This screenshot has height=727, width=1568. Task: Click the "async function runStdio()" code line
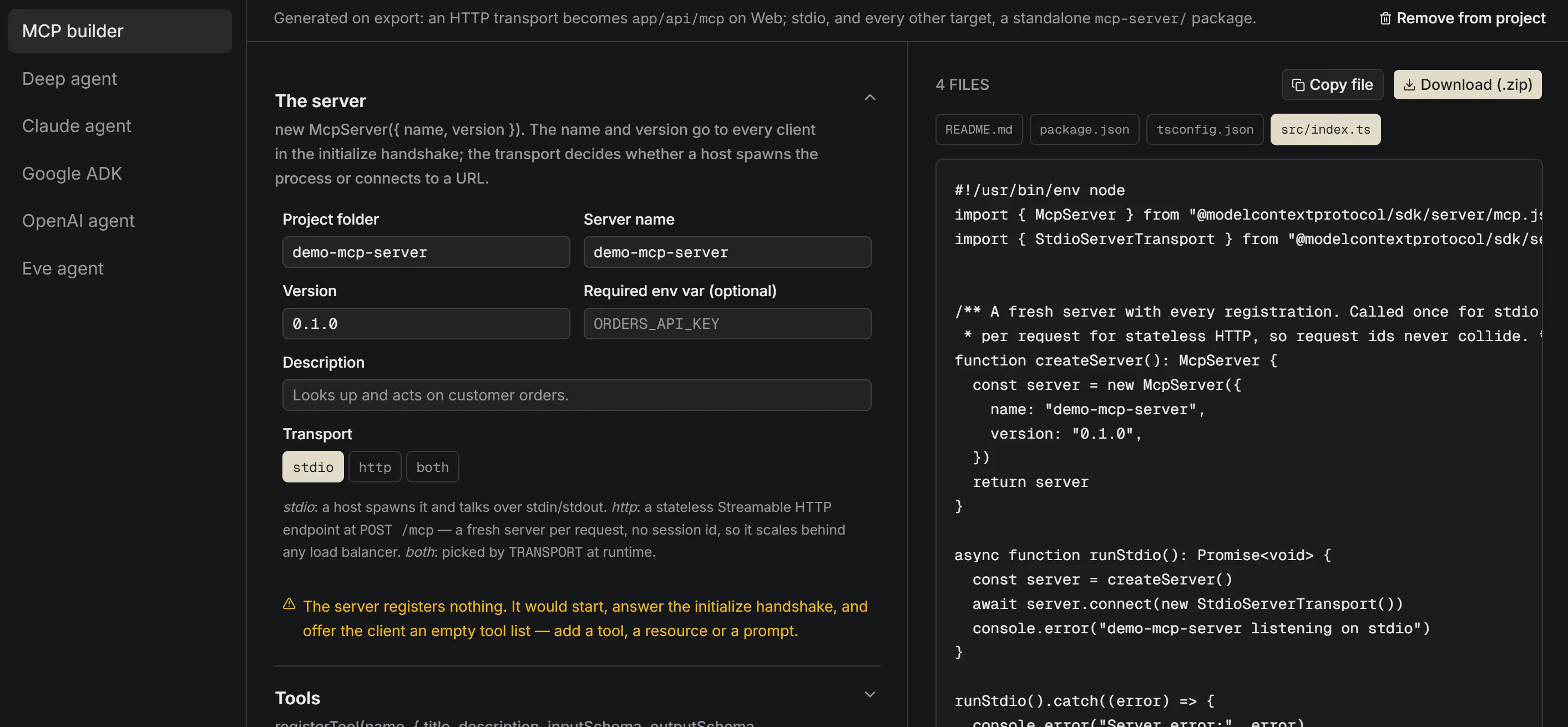1142,555
